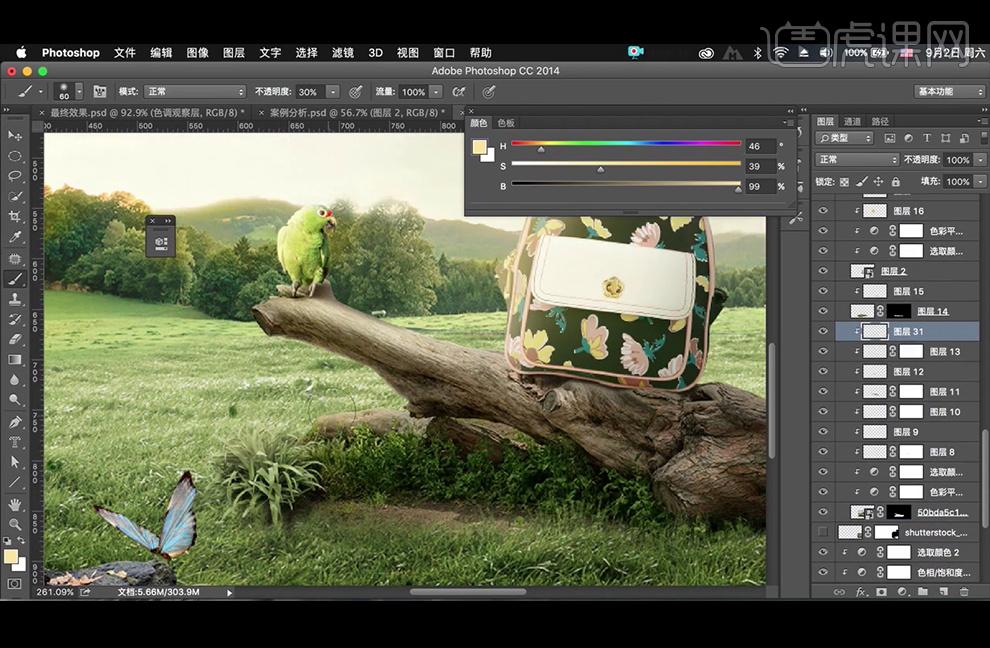This screenshot has width=990, height=648.
Task: Click the foreground color swatch in toolbox
Action: click(x=10, y=556)
